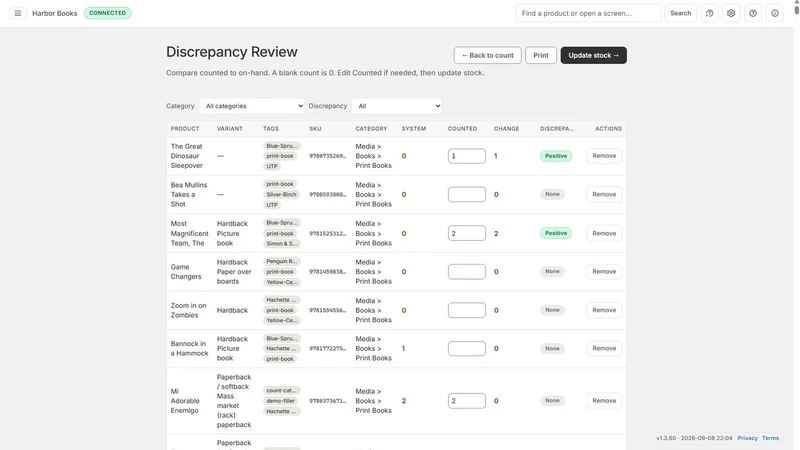Click Simon & S... tag on Most Magnificent row
This screenshot has width=800, height=450.
(282, 244)
